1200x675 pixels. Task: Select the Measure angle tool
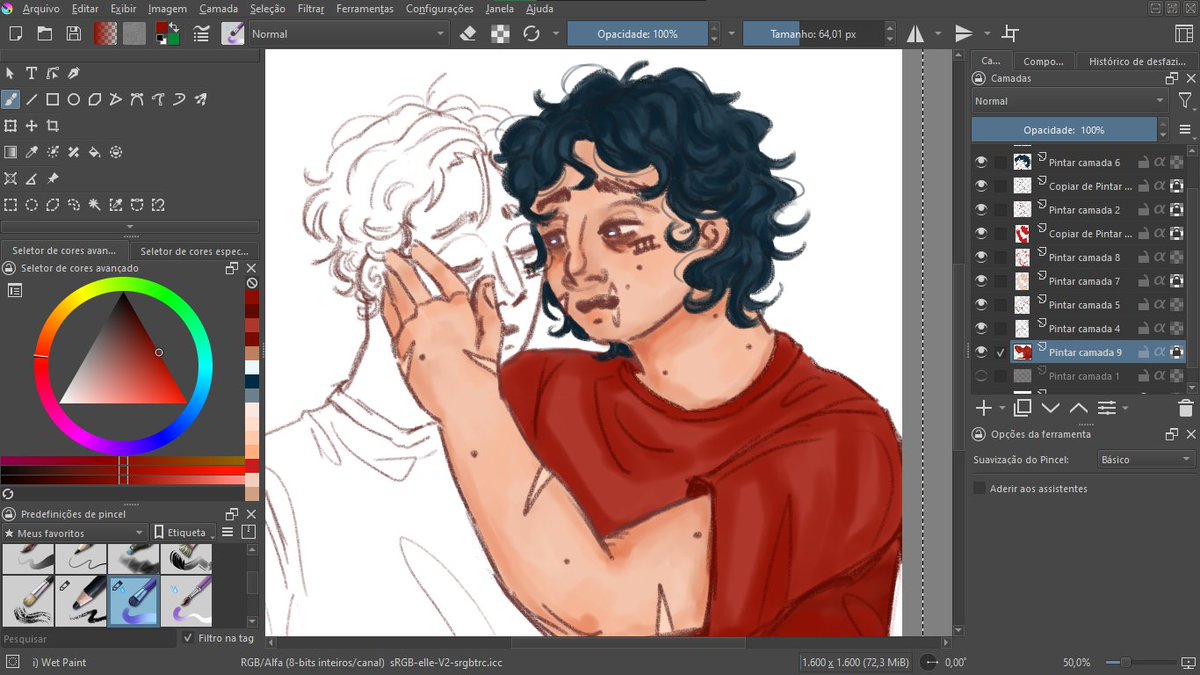pyautogui.click(x=31, y=179)
